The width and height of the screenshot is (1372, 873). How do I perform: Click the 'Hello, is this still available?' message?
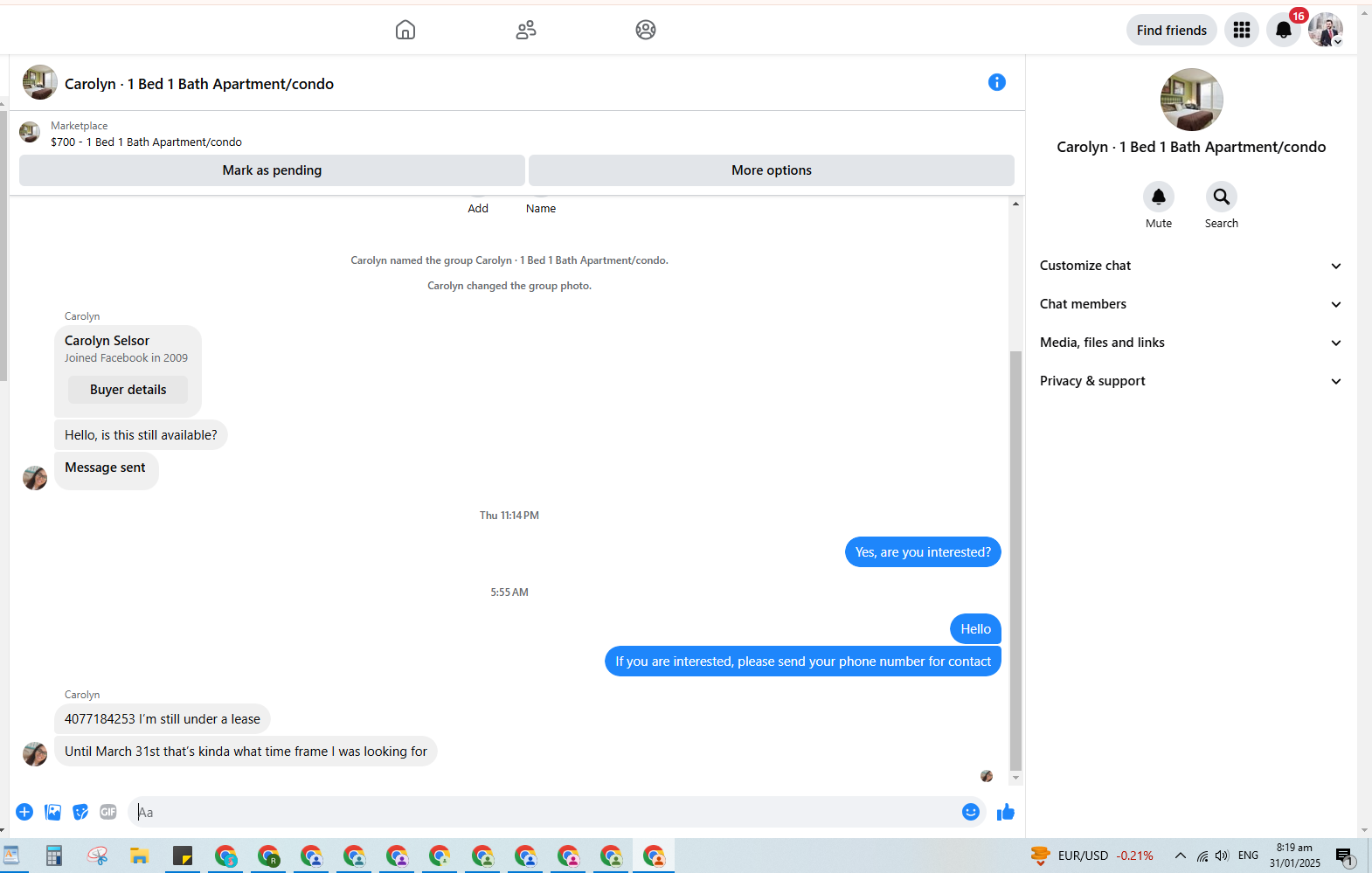coord(141,435)
